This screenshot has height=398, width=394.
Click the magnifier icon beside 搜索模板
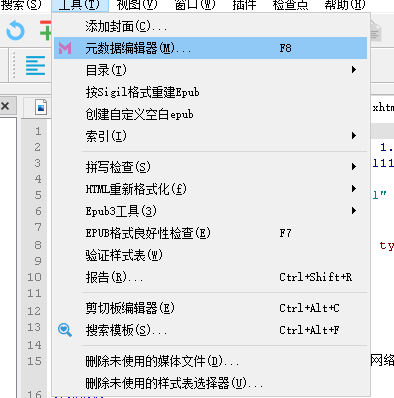click(65, 330)
